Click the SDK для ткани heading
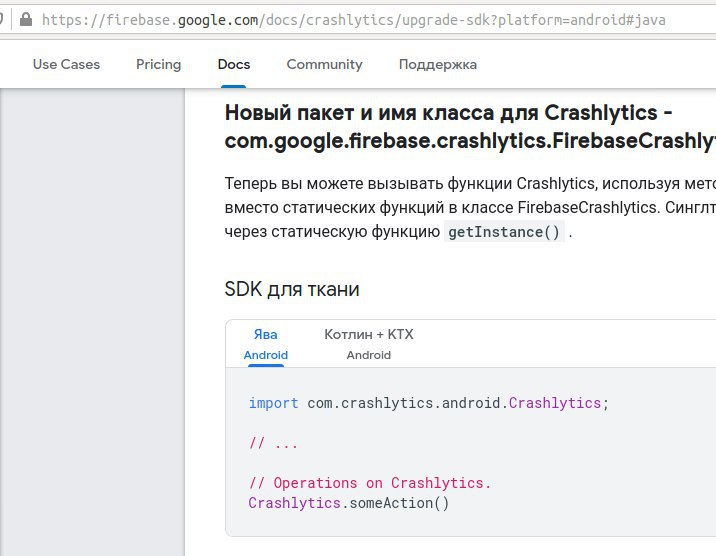Image resolution: width=716 pixels, height=556 pixels. click(x=292, y=289)
